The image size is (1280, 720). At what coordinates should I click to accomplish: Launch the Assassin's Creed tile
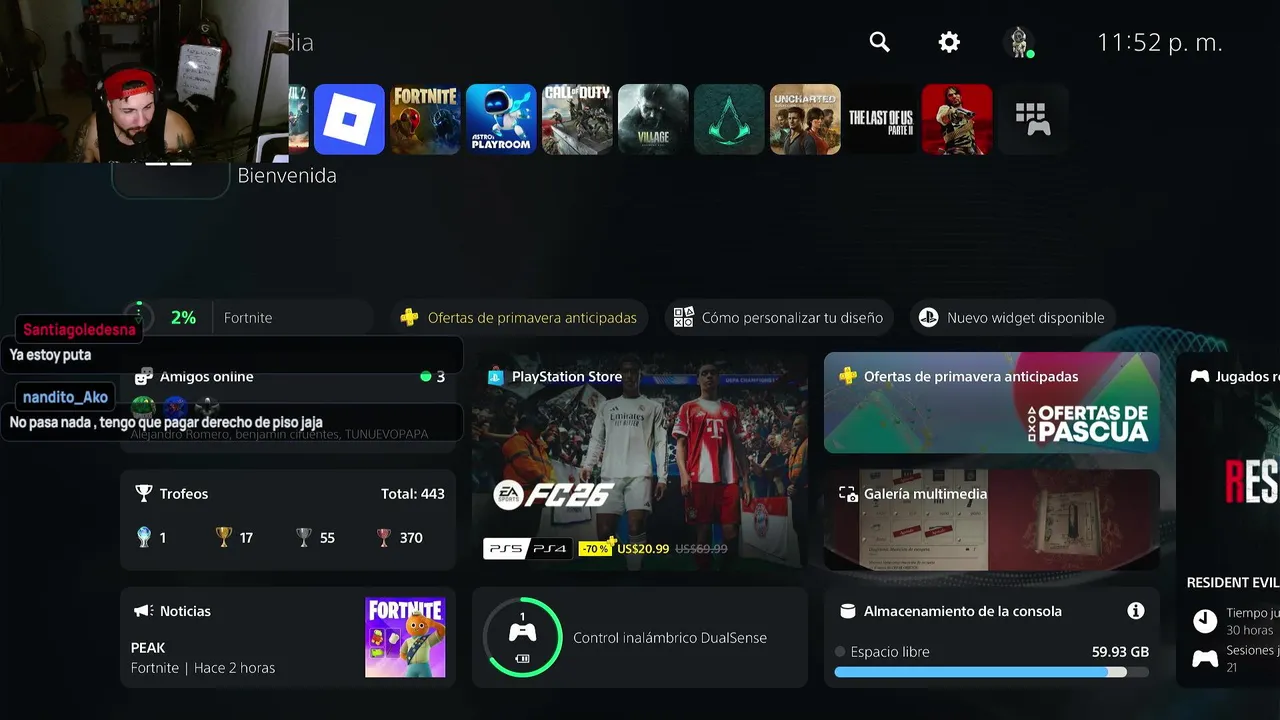tap(729, 119)
